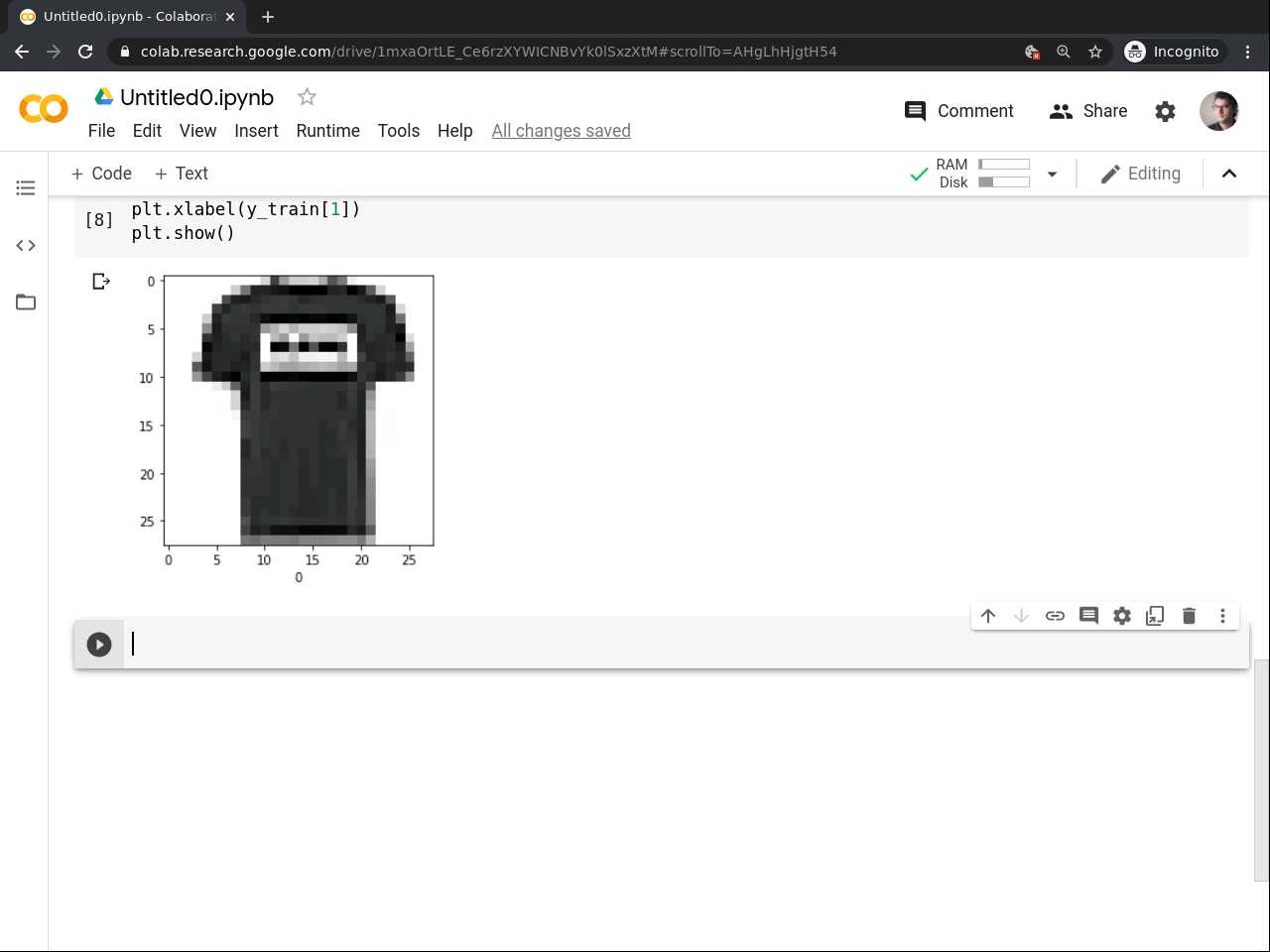
Task: Open the Edit menu
Action: coord(147,131)
